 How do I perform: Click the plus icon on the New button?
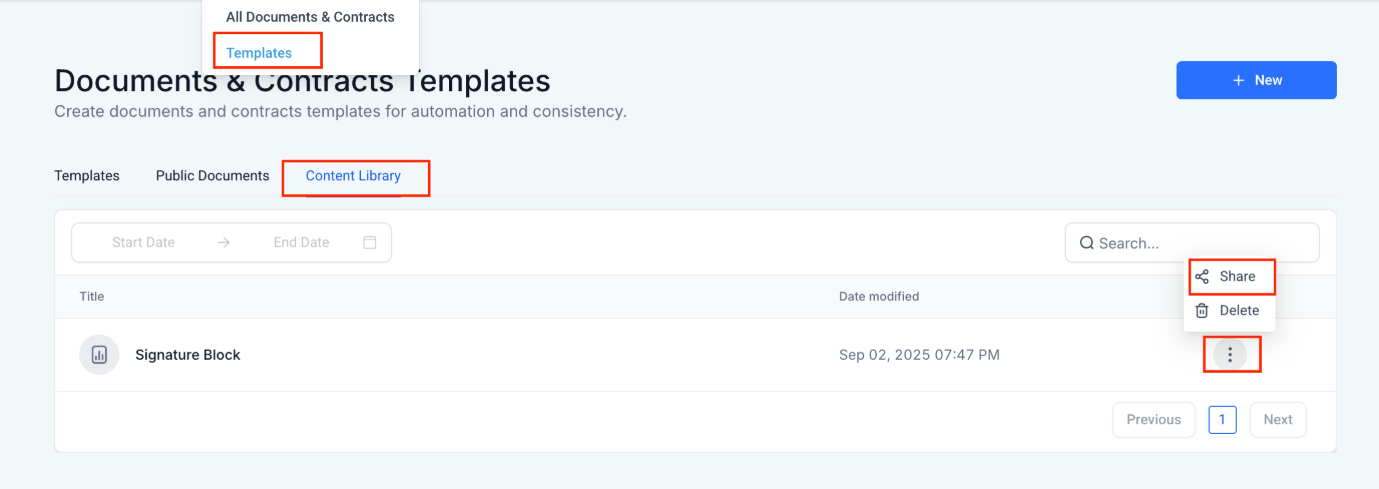point(1239,80)
